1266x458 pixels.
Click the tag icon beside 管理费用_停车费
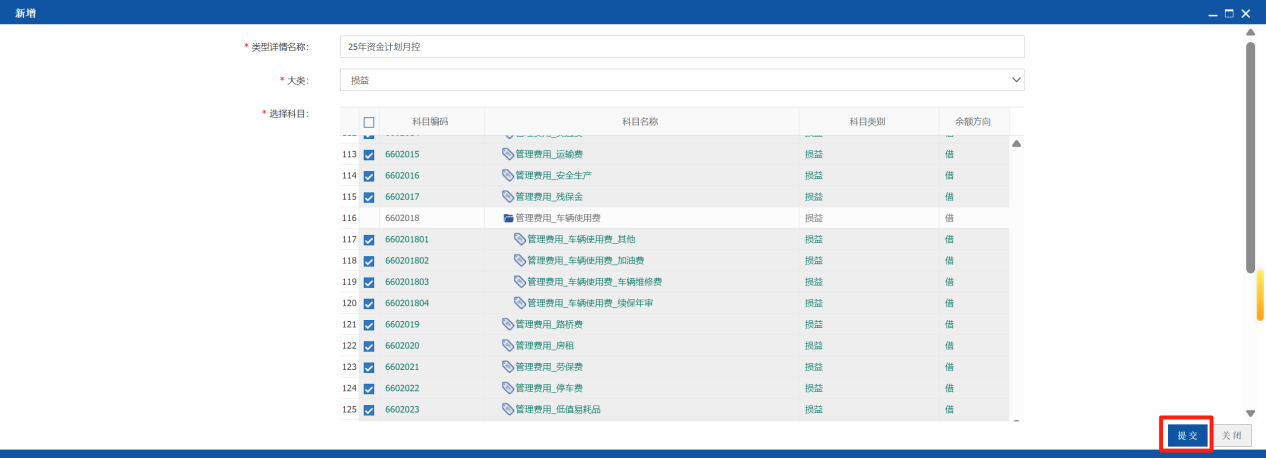point(508,387)
